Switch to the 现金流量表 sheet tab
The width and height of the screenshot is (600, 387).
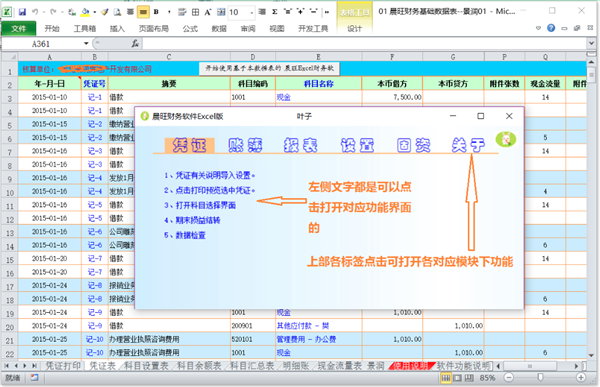pyautogui.click(x=339, y=366)
